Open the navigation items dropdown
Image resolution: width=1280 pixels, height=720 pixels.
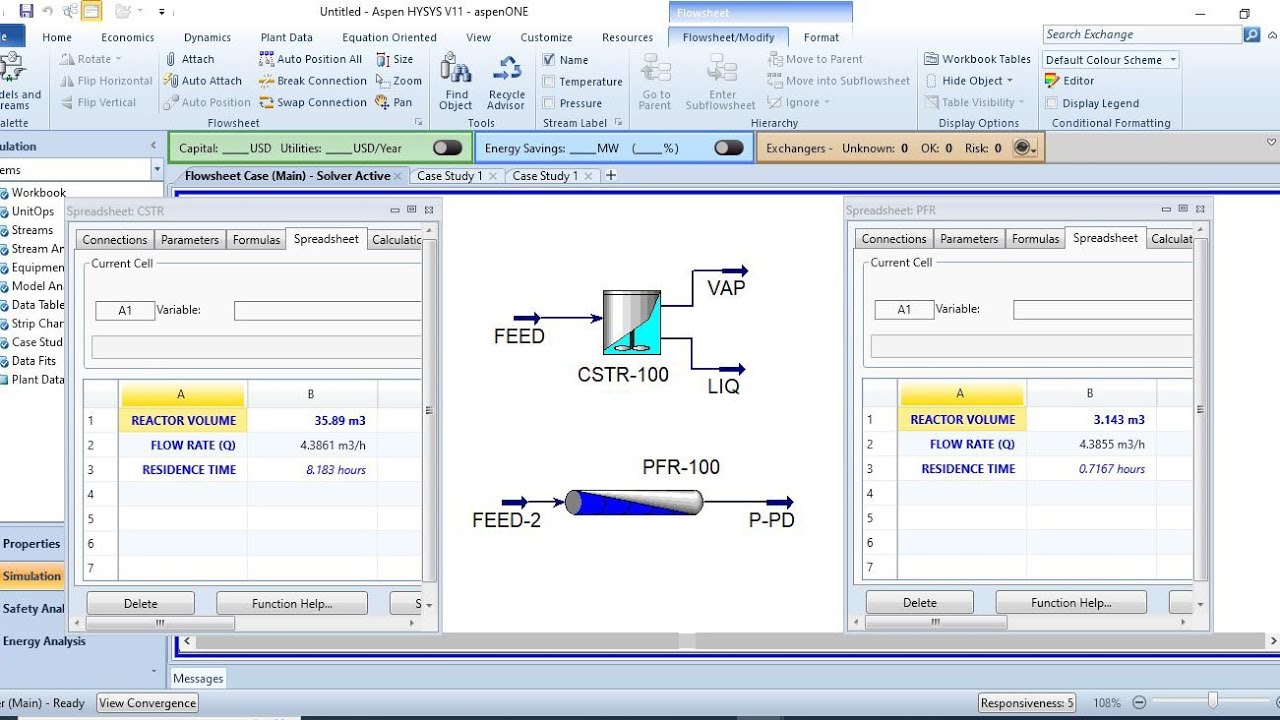tap(157, 170)
